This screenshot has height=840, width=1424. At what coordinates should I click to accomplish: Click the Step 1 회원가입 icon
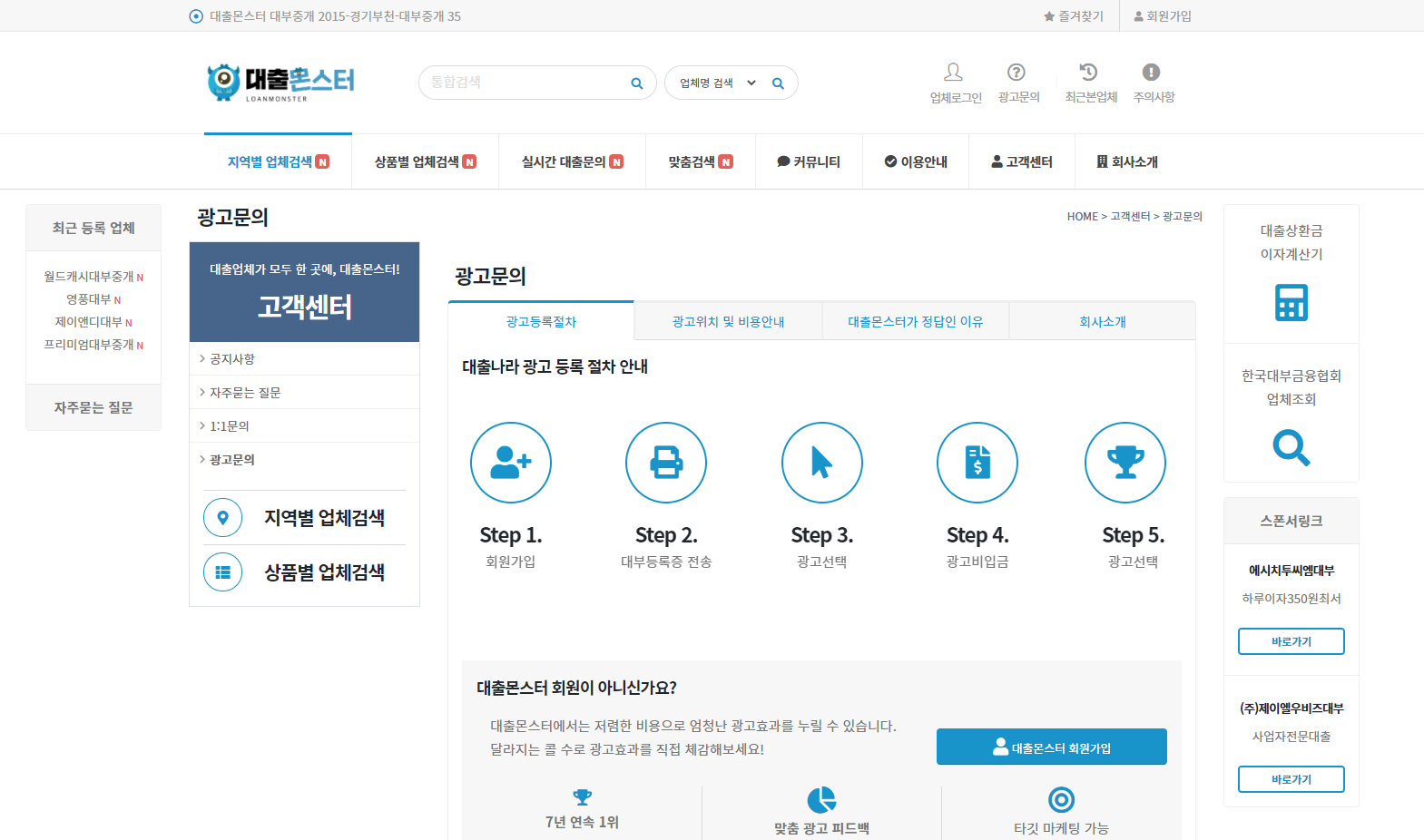click(511, 463)
